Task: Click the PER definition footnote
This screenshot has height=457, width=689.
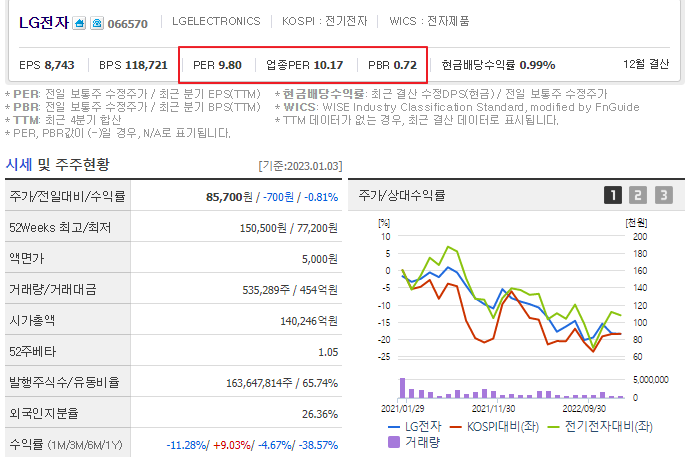Action: coord(133,94)
